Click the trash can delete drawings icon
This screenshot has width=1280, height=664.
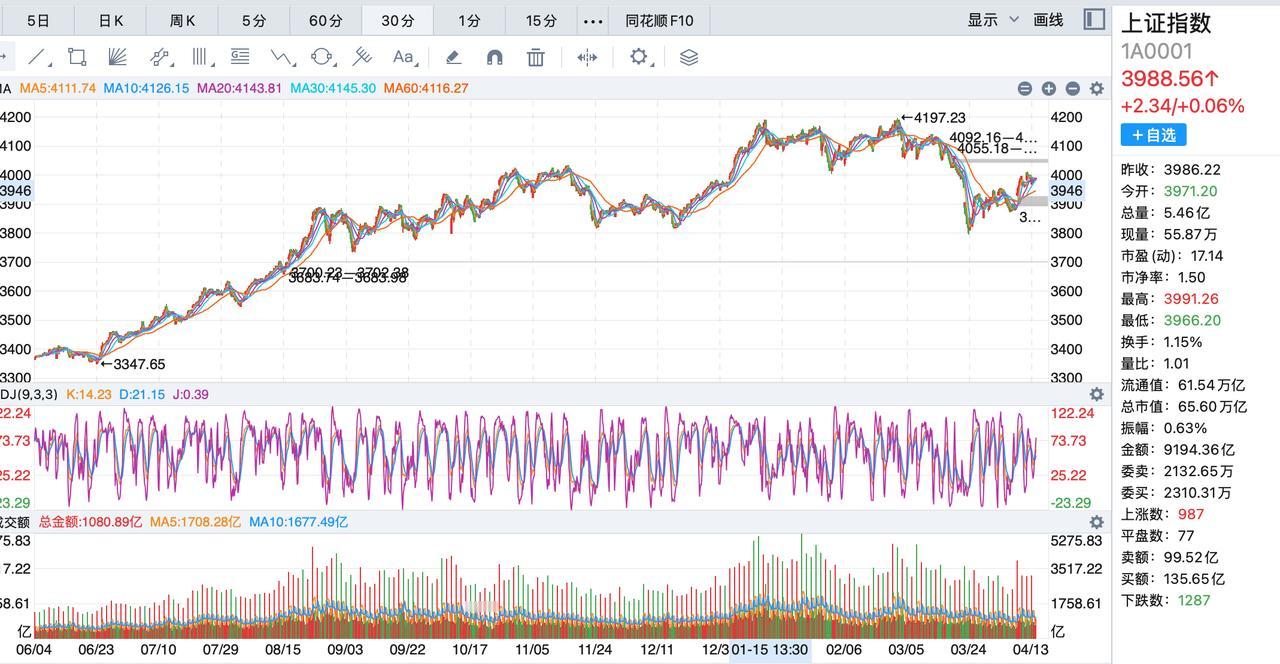(x=536, y=57)
